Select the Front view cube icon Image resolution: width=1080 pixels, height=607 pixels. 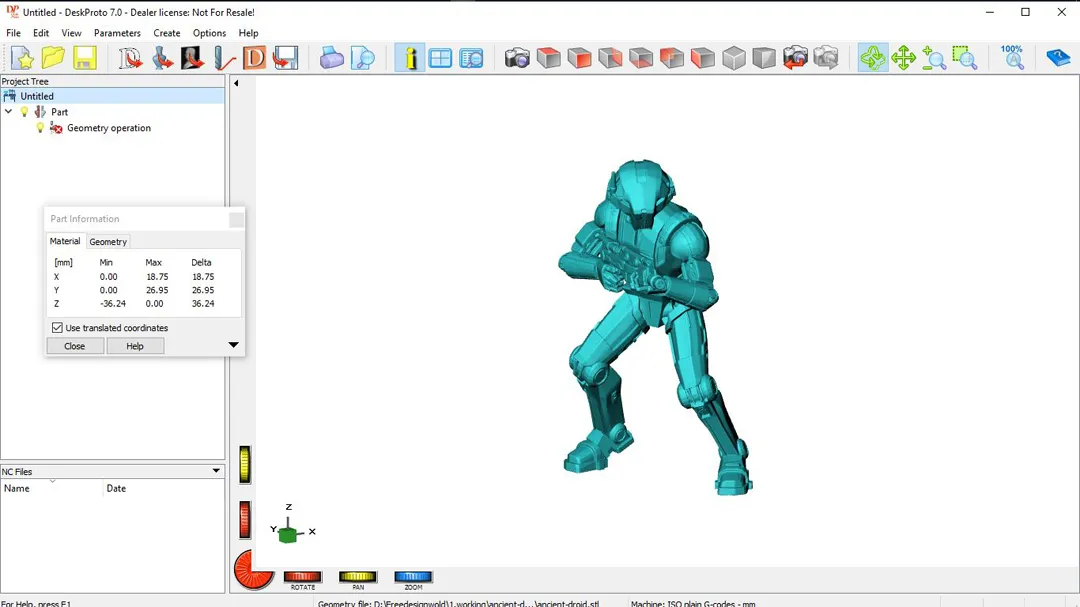click(579, 58)
